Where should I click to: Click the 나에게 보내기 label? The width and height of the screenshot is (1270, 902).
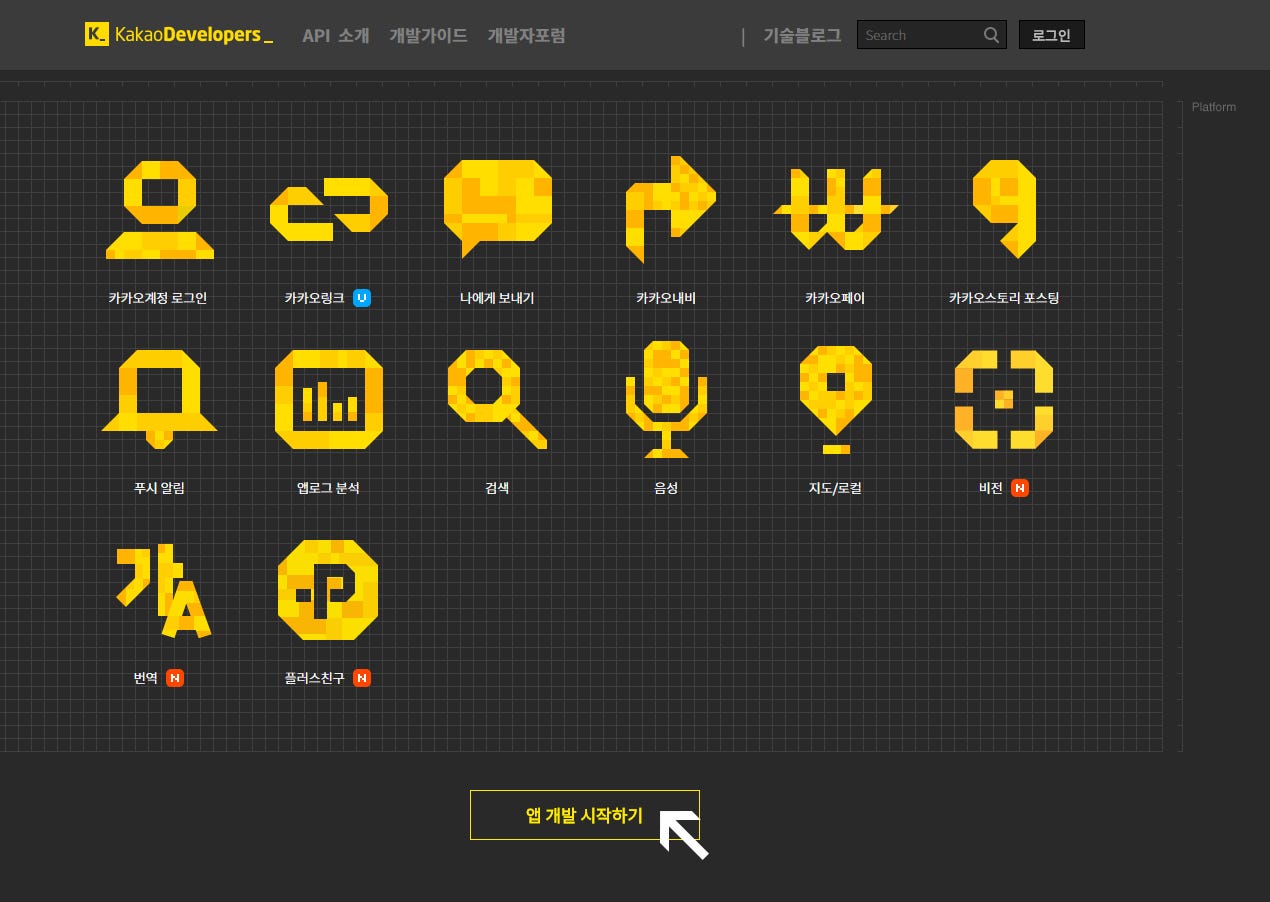click(497, 298)
